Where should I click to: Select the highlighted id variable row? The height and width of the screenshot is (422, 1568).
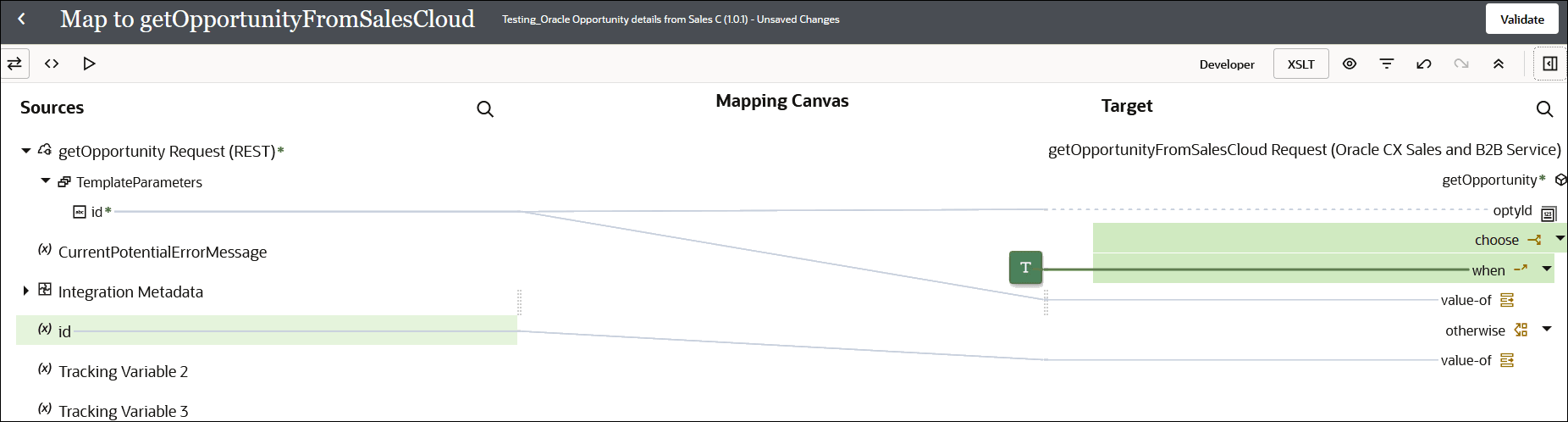[267, 330]
